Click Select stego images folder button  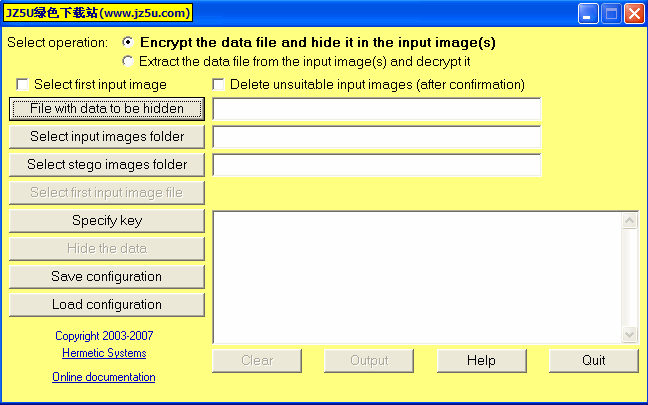107,164
